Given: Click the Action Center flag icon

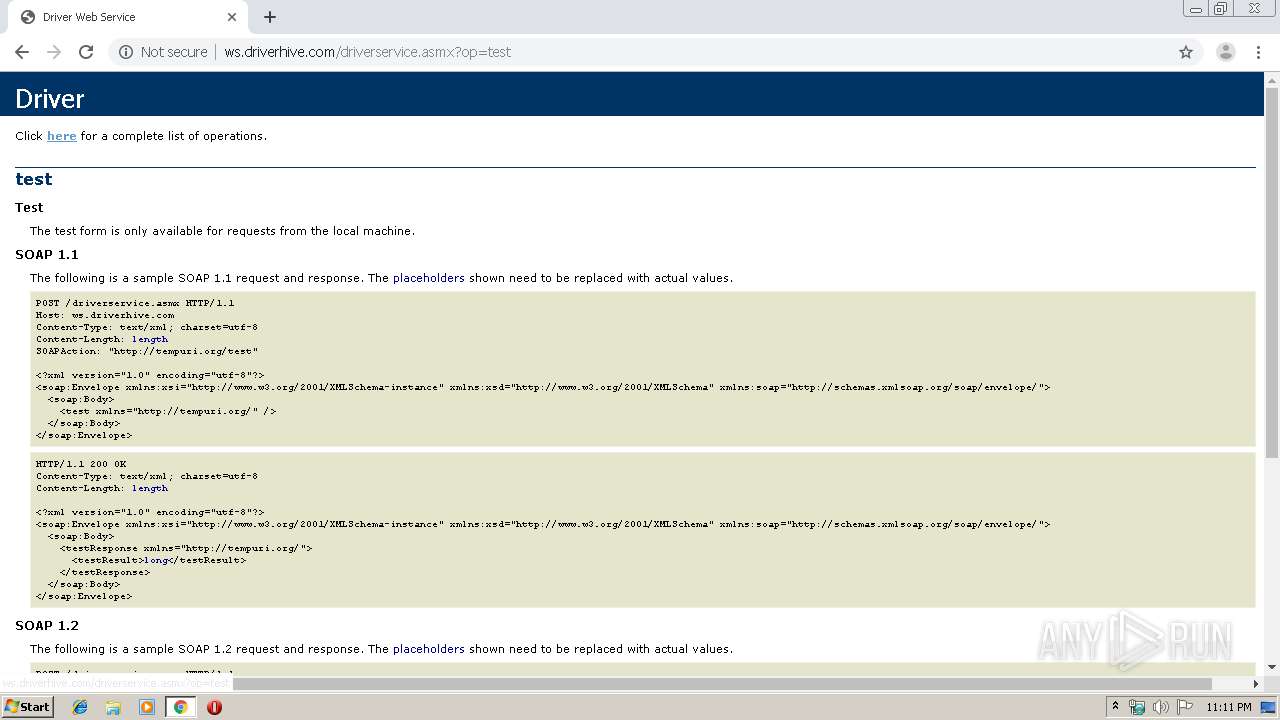Looking at the screenshot, I should coord(1184,707).
